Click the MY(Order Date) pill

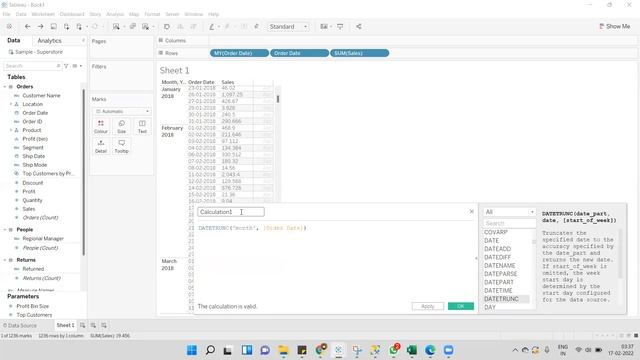tap(239, 53)
